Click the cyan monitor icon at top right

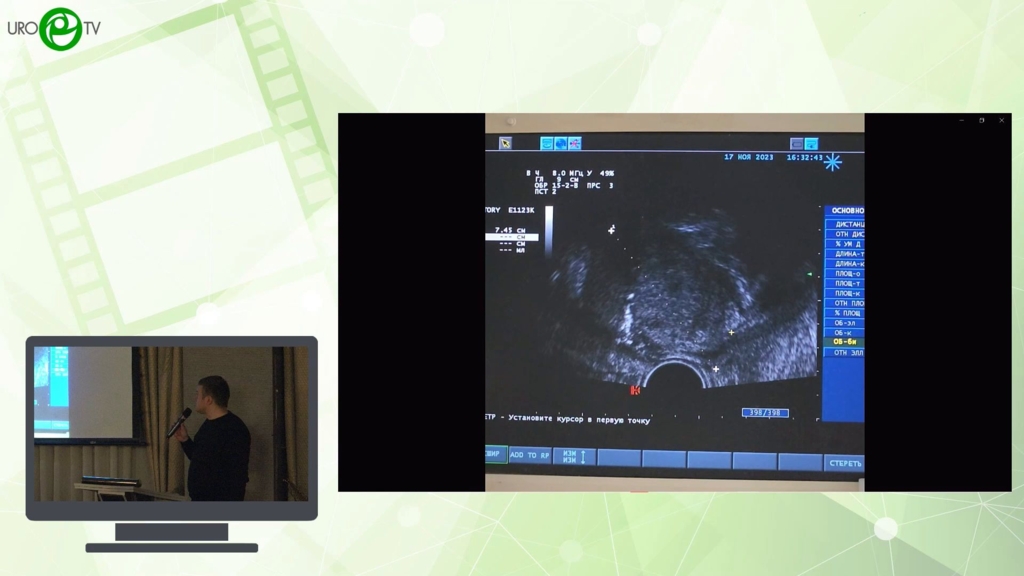[x=811, y=144]
